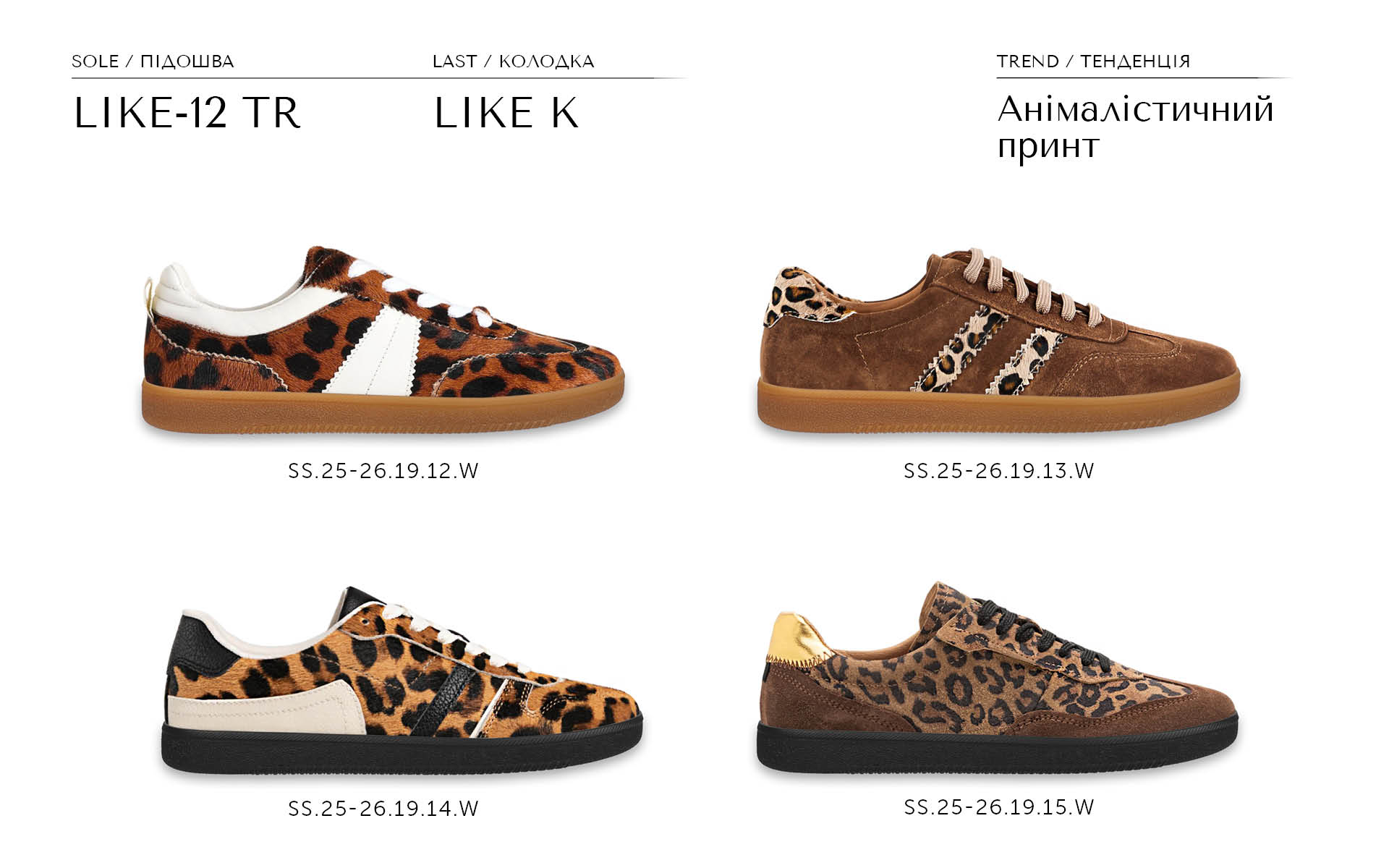The image size is (1389, 868).
Task: Click the LIKE-12 TR sole name
Action: click(187, 113)
